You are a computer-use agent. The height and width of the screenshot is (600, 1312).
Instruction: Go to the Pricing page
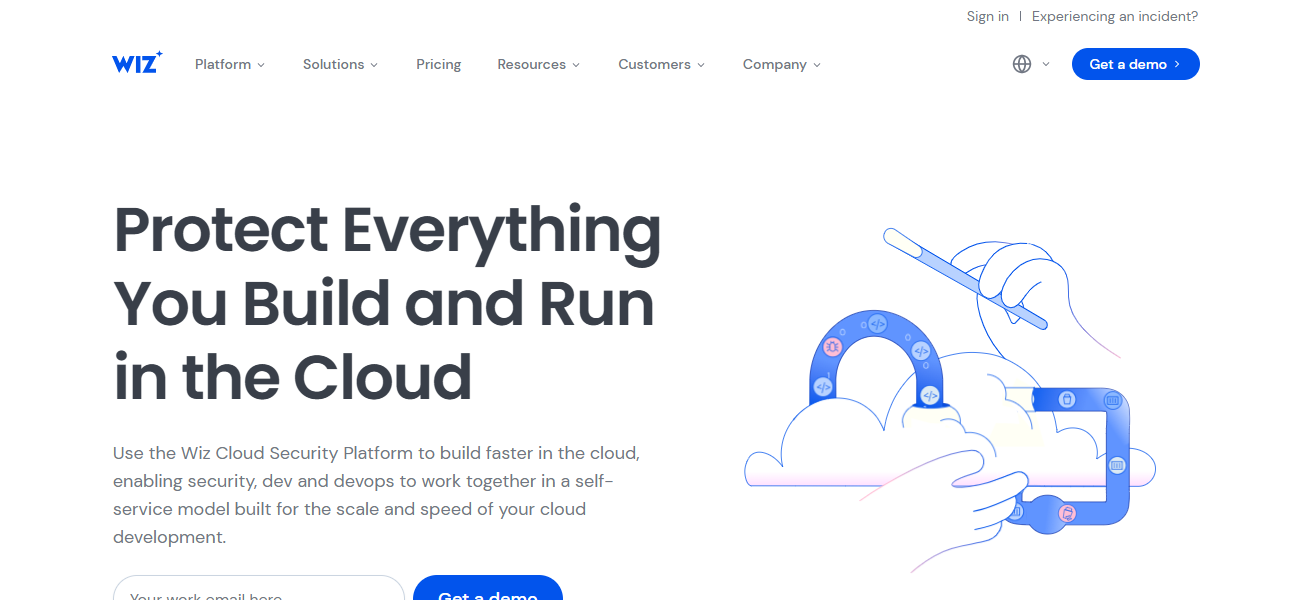(438, 64)
